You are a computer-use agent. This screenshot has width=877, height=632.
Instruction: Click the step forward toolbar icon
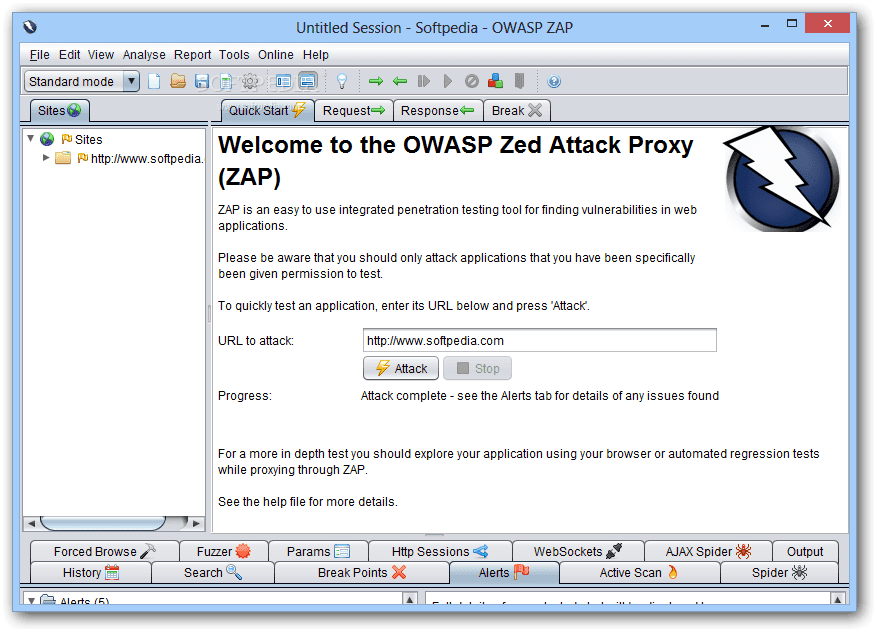pyautogui.click(x=424, y=82)
